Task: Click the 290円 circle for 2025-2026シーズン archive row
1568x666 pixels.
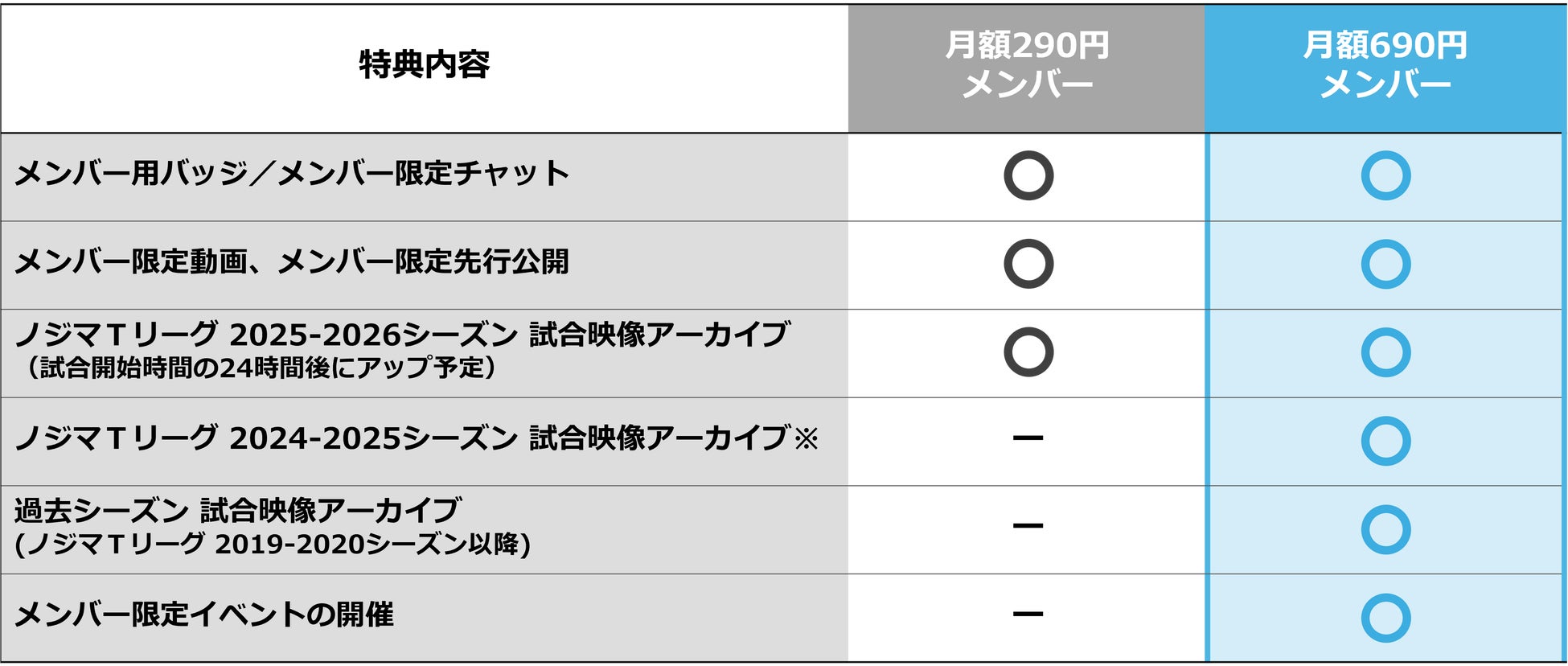Action: [1028, 352]
